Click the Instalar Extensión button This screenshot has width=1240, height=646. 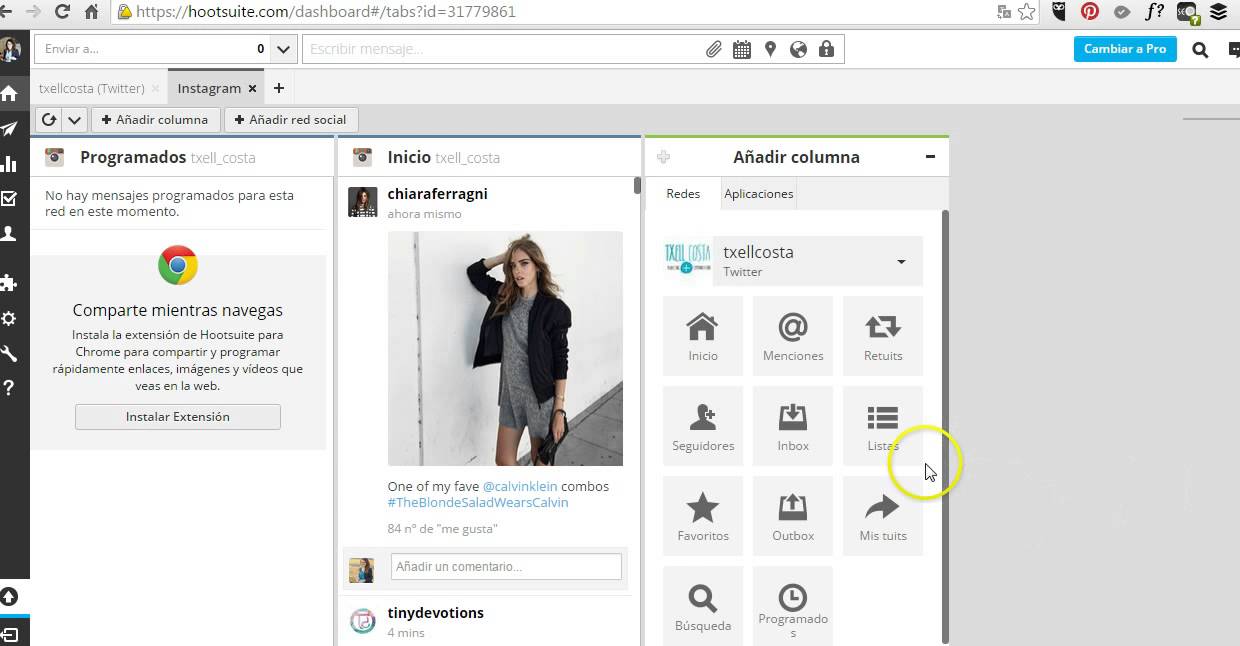coord(178,417)
